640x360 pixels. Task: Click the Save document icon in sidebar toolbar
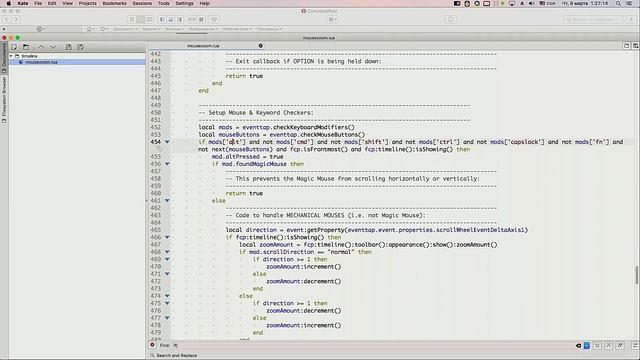(x=69, y=47)
